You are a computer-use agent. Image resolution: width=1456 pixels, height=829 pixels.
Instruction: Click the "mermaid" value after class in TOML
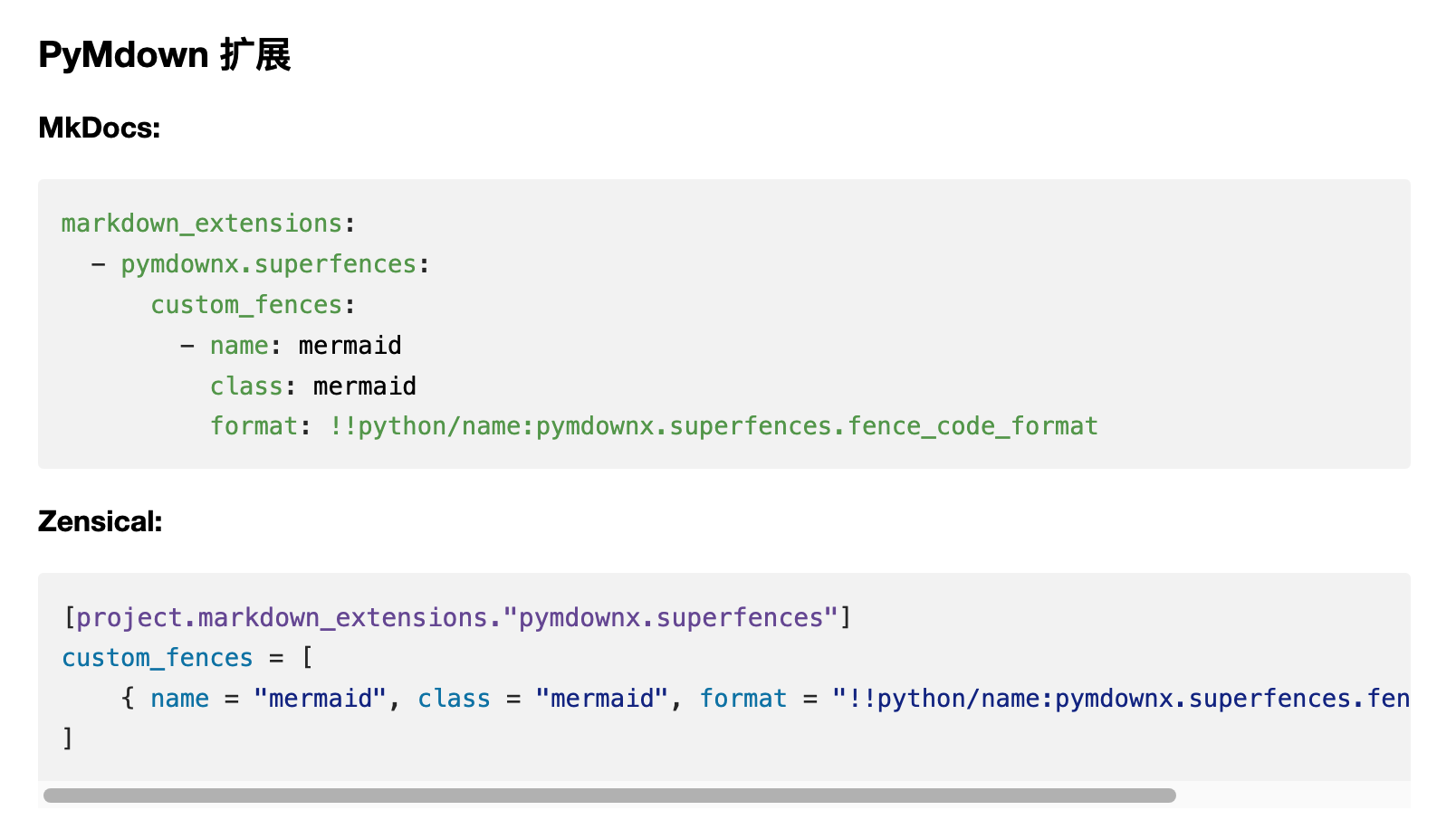click(x=601, y=699)
